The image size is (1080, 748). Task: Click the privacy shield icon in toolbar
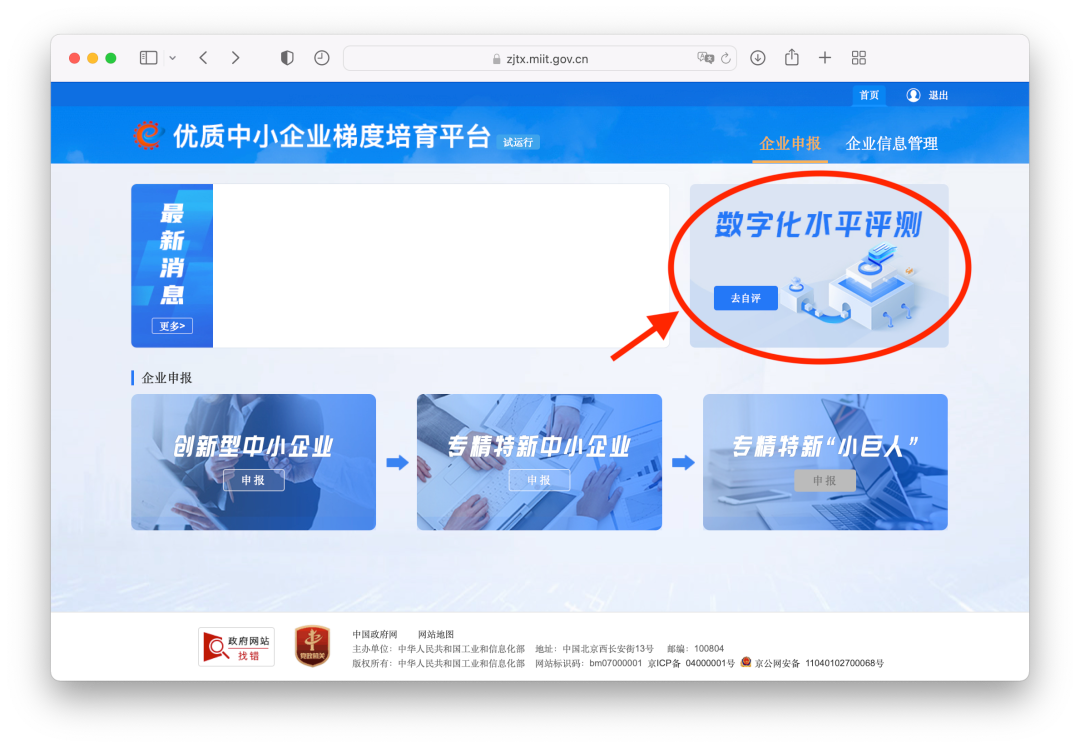click(x=286, y=57)
